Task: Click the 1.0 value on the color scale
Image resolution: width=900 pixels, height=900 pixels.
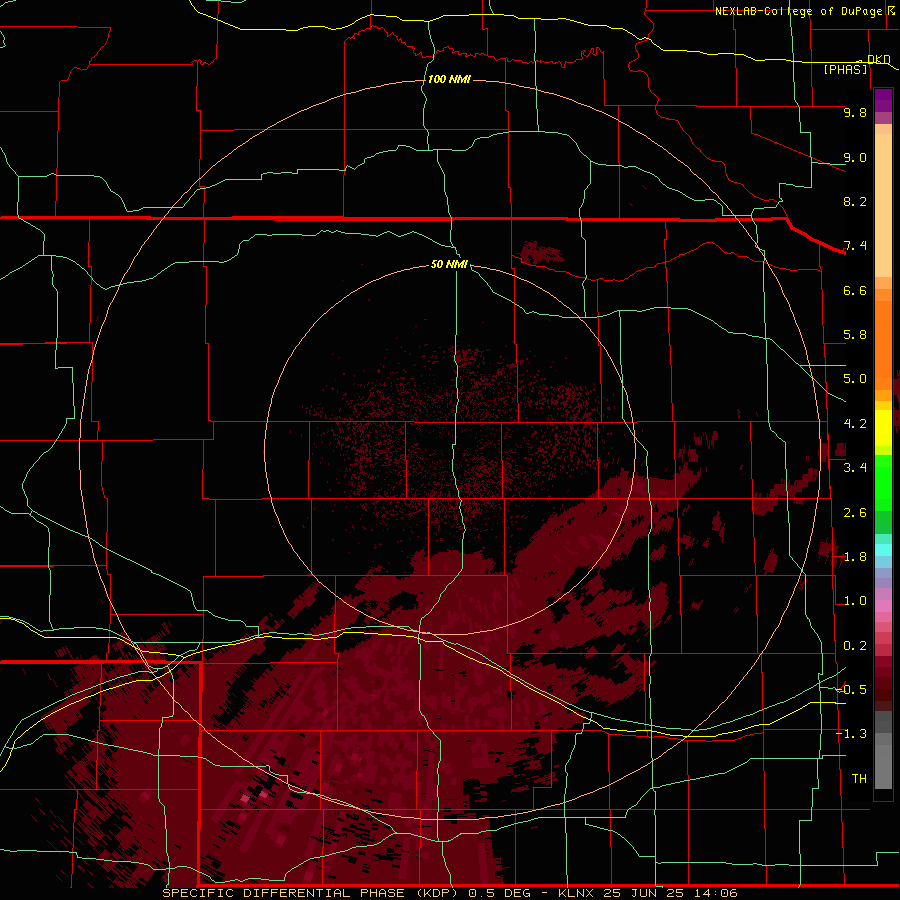Action: (855, 601)
